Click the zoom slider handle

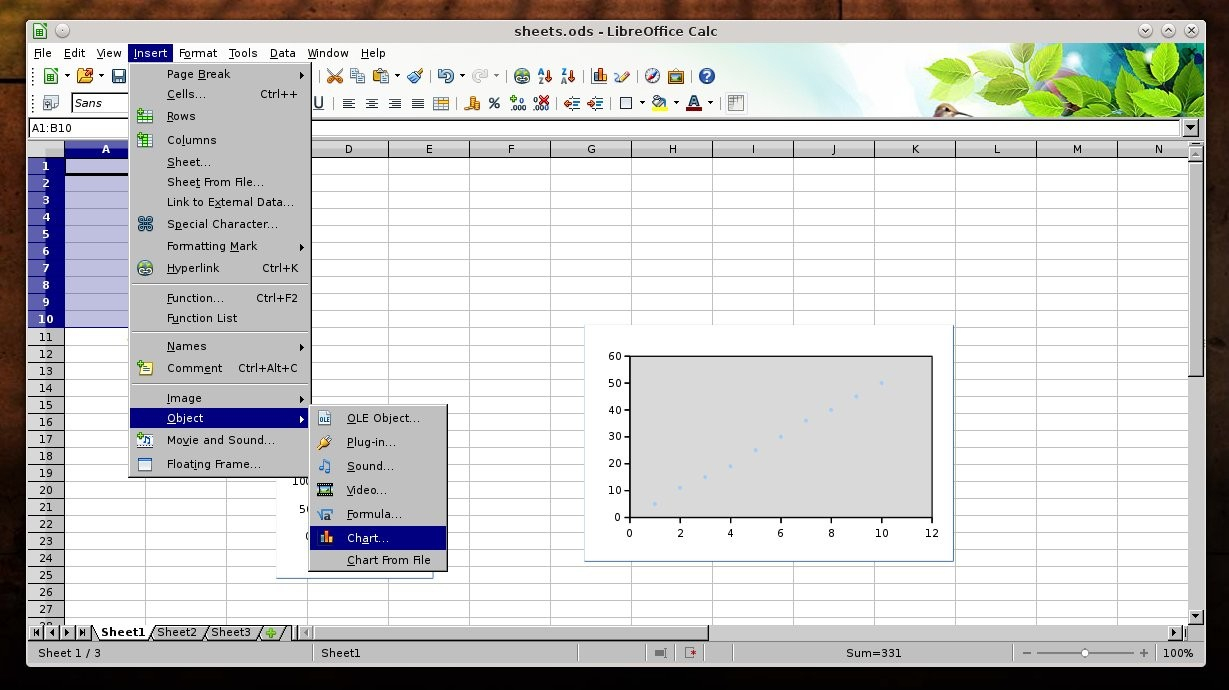pyautogui.click(x=1085, y=653)
